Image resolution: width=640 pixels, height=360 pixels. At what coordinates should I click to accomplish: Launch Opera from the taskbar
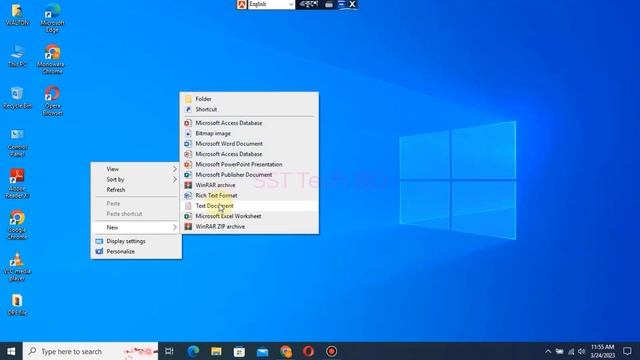tap(309, 351)
